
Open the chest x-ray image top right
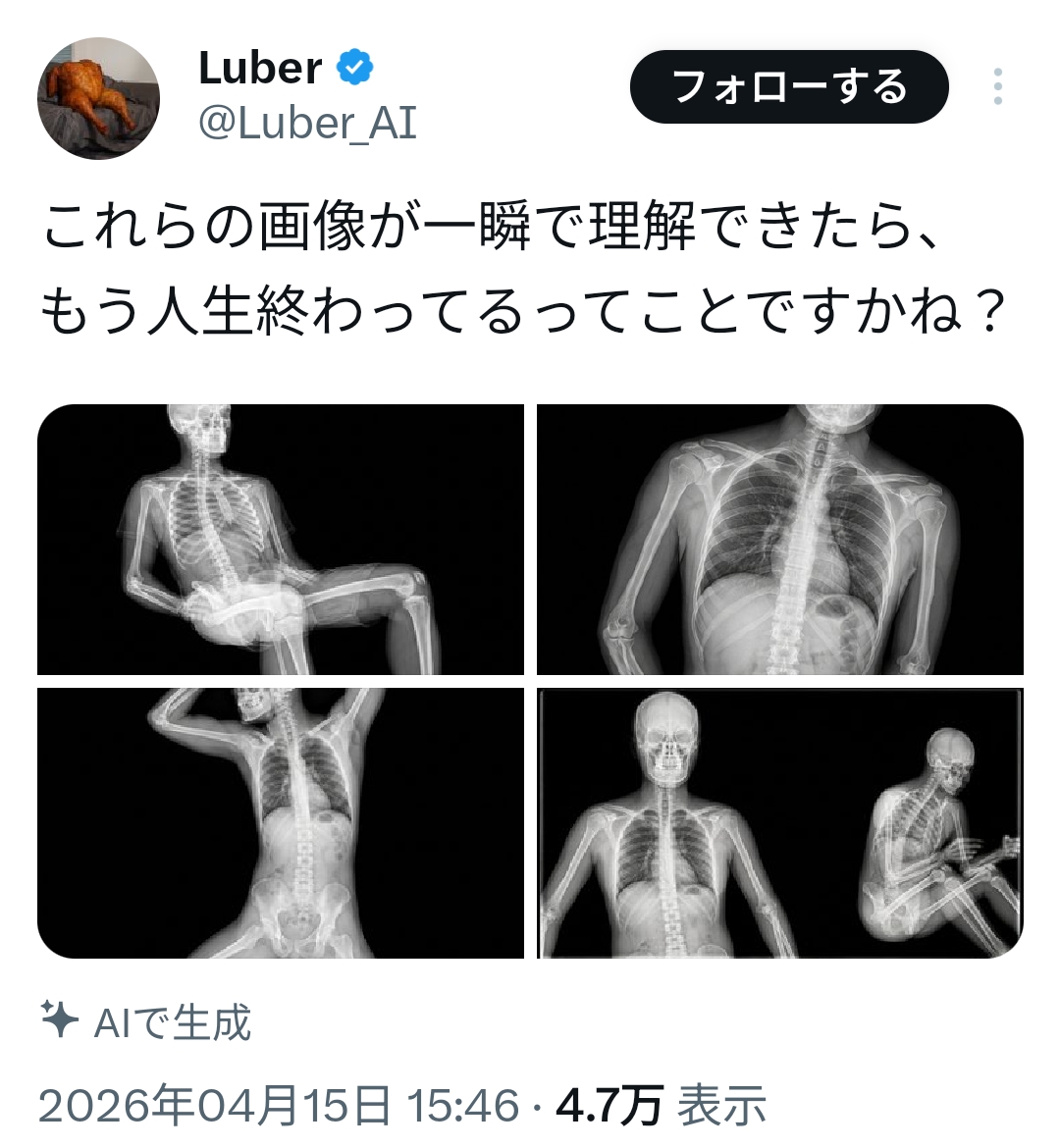click(x=780, y=540)
